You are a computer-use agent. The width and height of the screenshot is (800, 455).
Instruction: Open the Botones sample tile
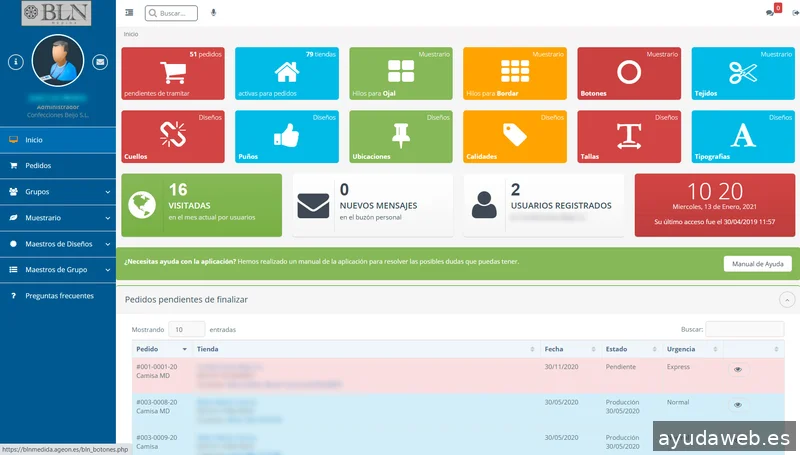(629, 73)
